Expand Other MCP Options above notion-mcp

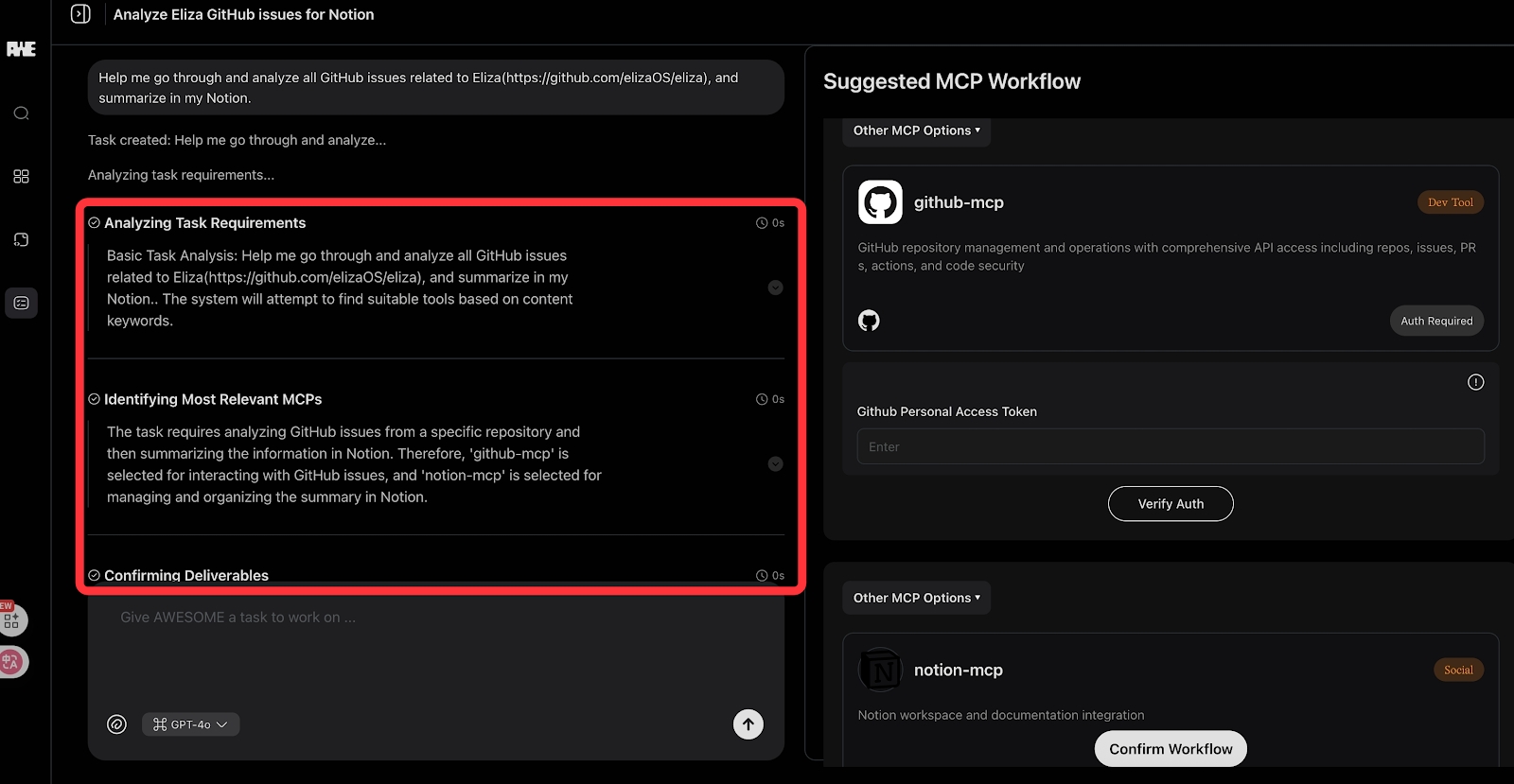click(916, 598)
